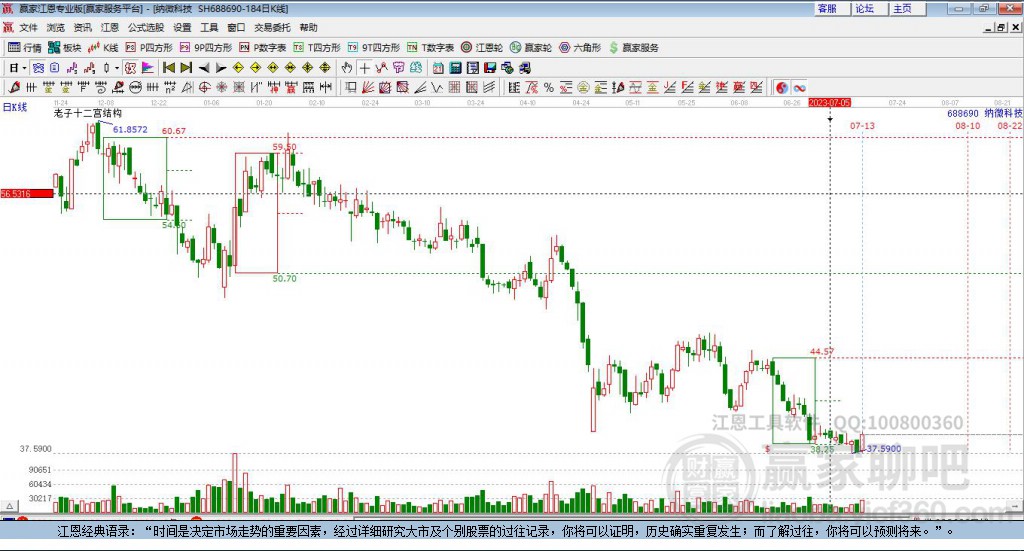Step the chart right with the black arrow
This screenshot has height=551, width=1024.
(221, 68)
